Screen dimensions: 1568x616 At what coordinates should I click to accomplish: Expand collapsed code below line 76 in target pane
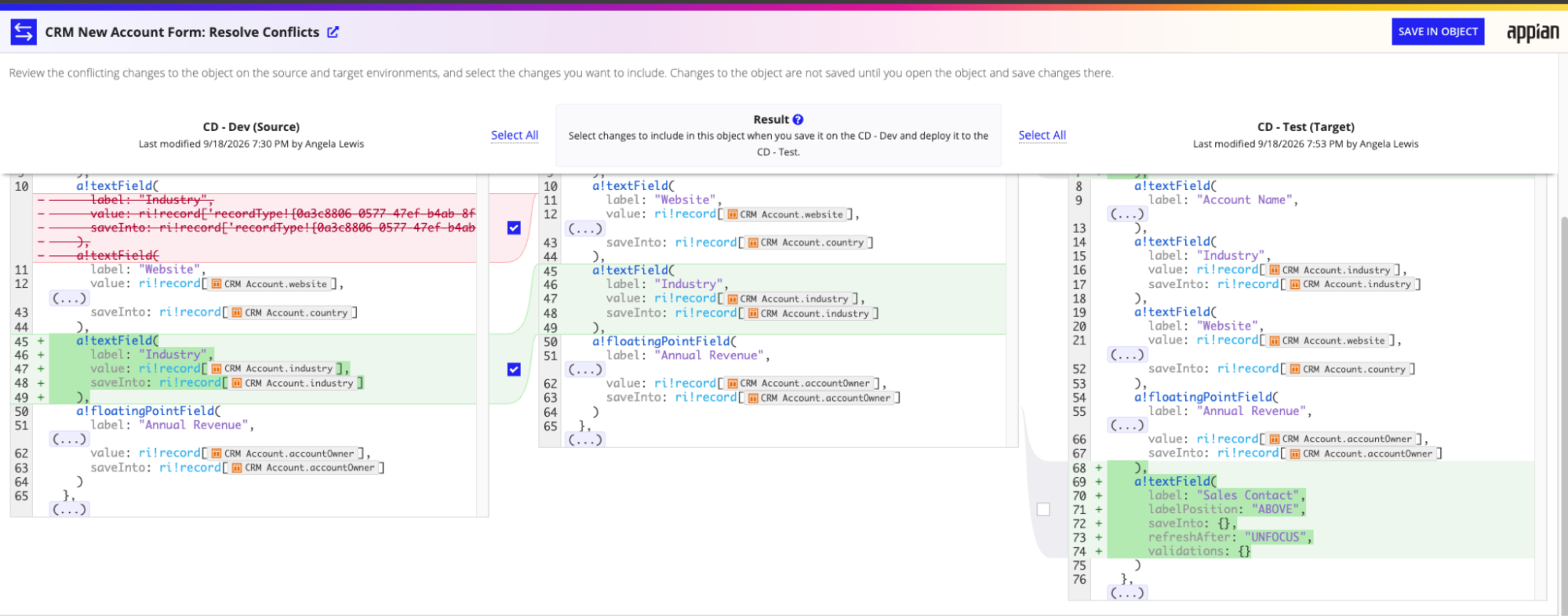1127,593
